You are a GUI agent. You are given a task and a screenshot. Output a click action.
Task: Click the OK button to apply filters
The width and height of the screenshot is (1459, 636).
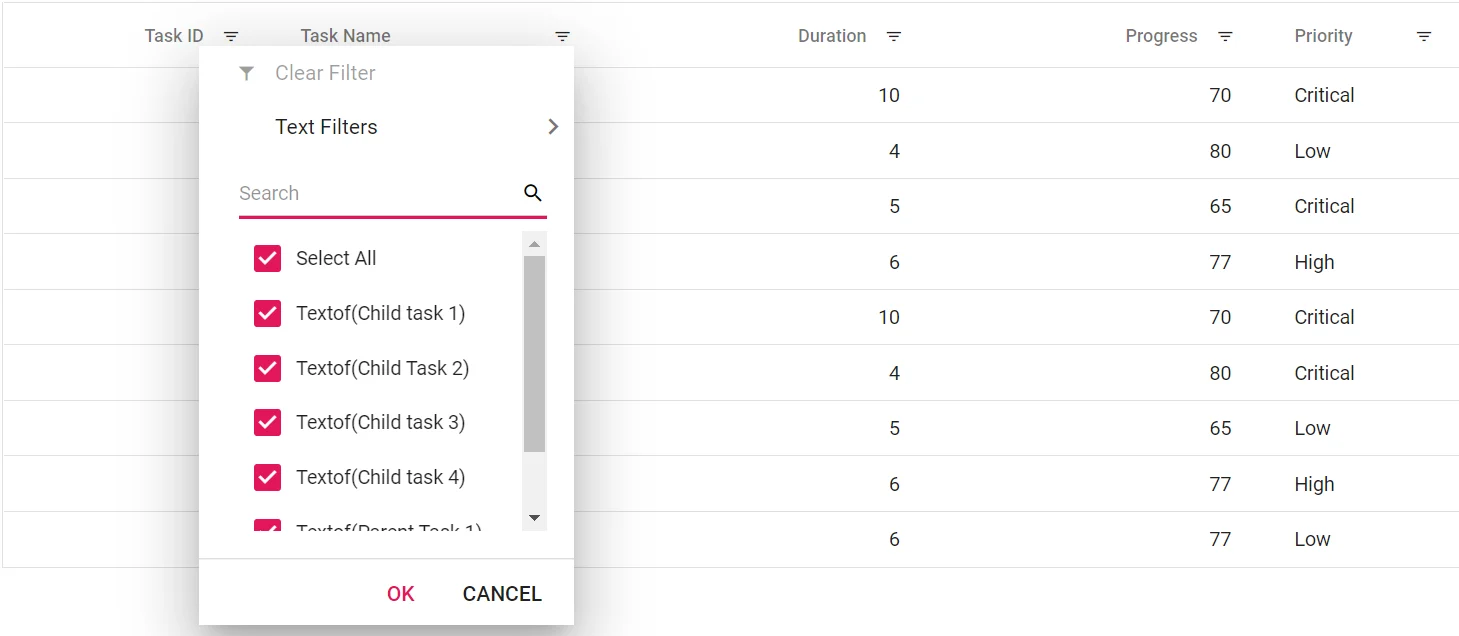pos(400,593)
